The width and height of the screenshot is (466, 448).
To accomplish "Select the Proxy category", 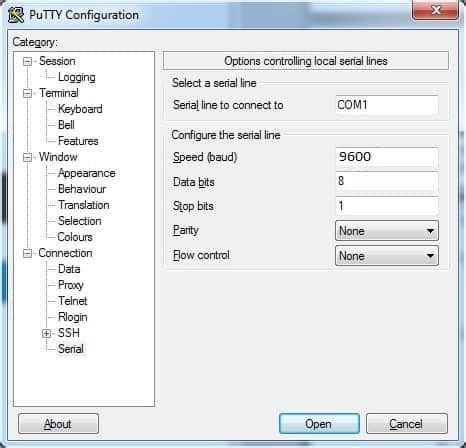I will point(70,285).
